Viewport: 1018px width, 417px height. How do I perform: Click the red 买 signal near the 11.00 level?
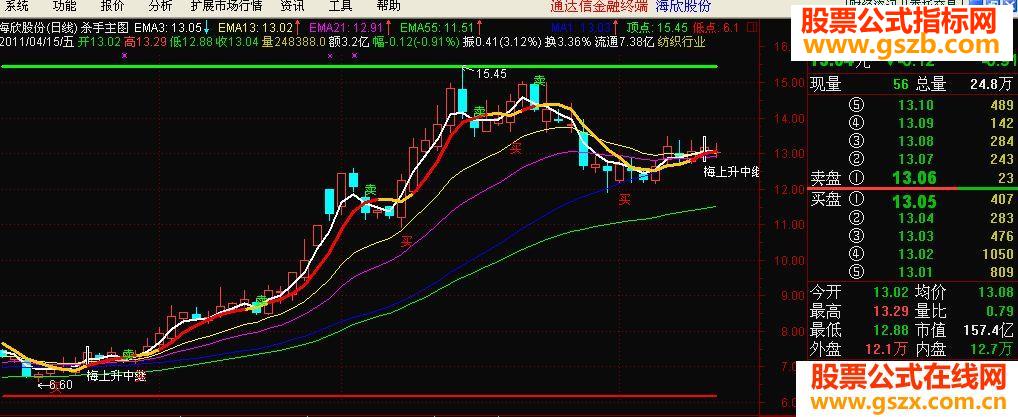(406, 242)
